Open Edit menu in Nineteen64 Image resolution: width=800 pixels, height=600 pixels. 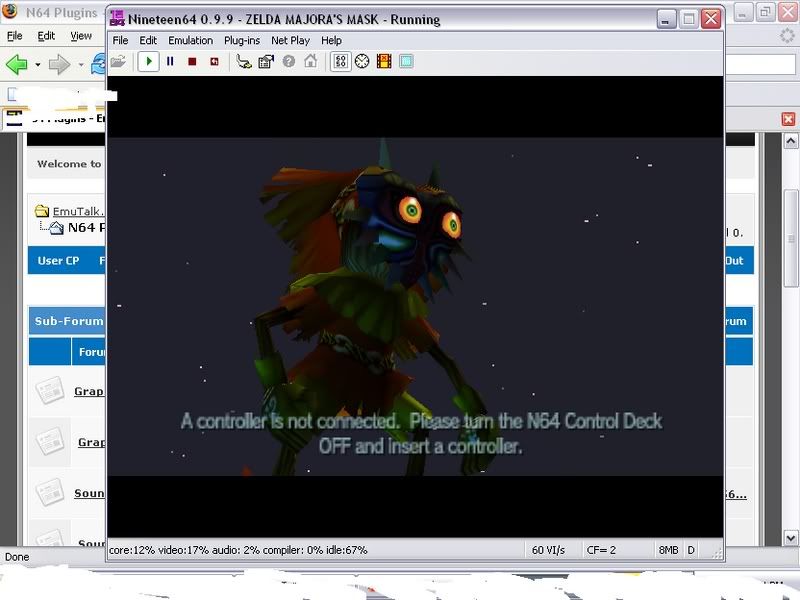click(148, 40)
